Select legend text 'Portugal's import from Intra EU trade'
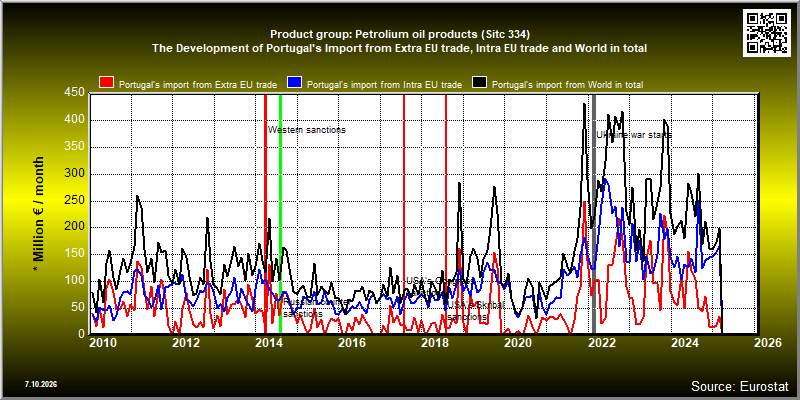 [385, 85]
